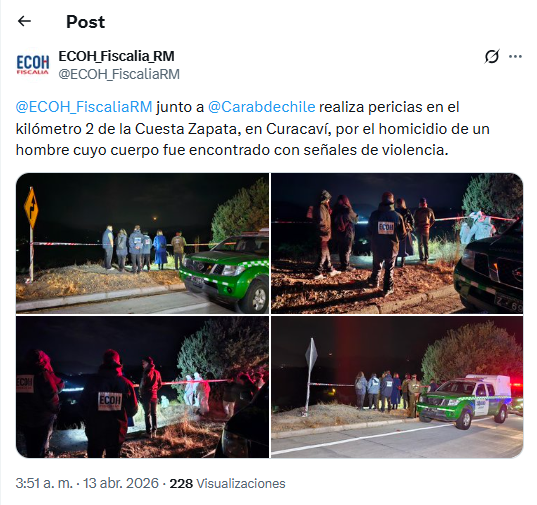Open the @Carabdechile mention link

[x=262, y=107]
